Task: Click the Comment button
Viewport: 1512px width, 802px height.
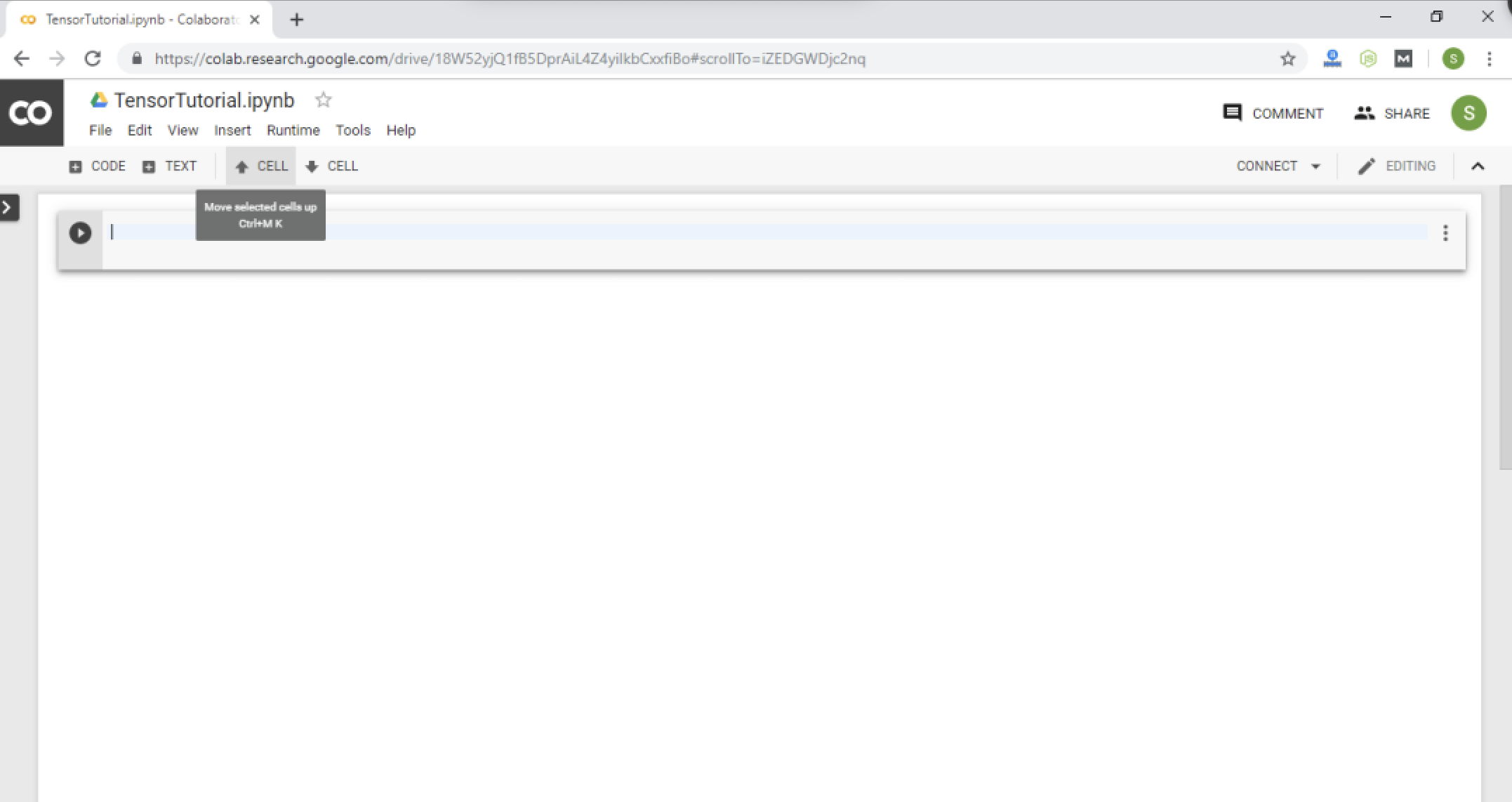Action: pyautogui.click(x=1273, y=113)
